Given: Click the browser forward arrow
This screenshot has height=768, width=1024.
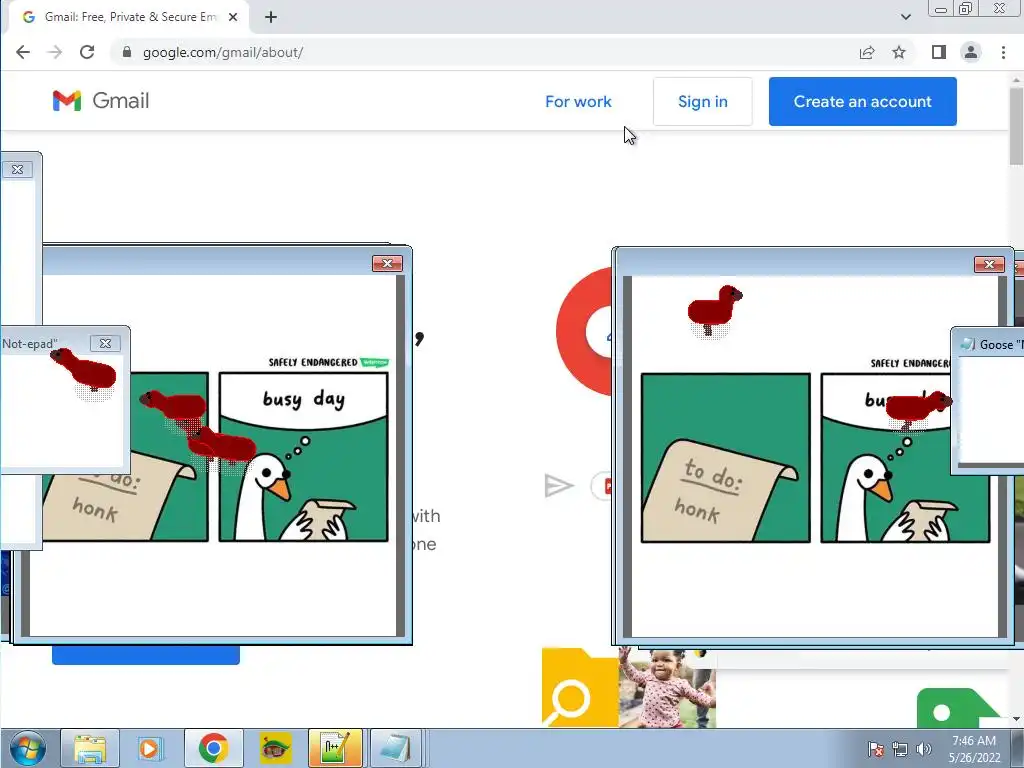Looking at the screenshot, I should coord(56,52).
